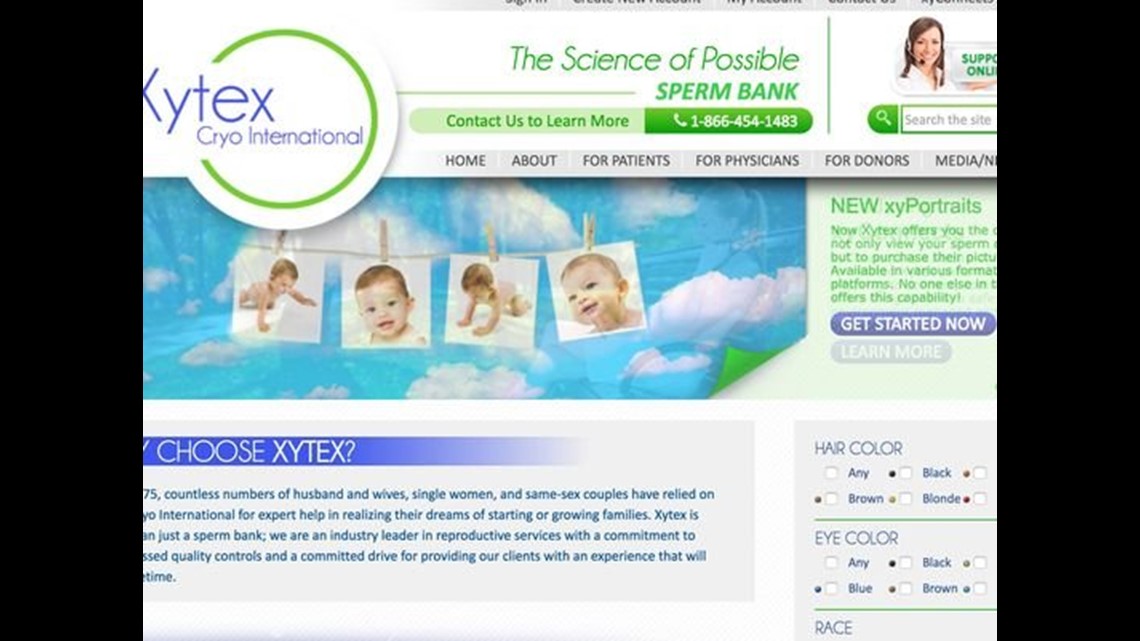Open the FOR PATIENTS menu
The height and width of the screenshot is (641, 1140).
coord(626,161)
